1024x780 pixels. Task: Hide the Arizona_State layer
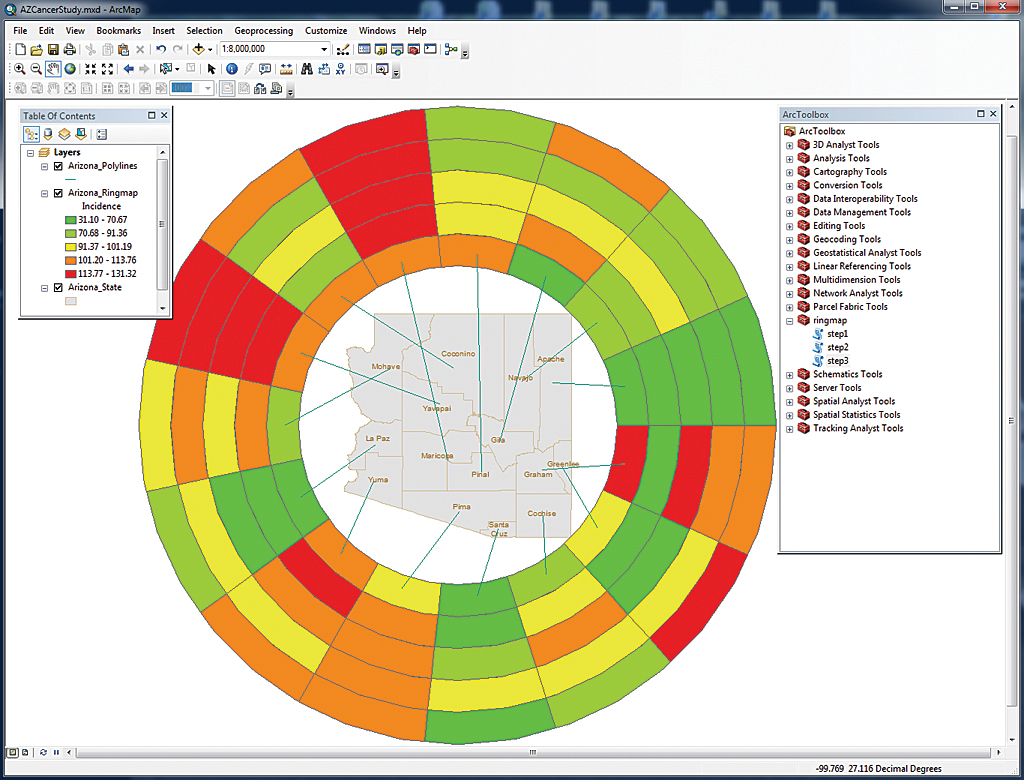[x=58, y=287]
